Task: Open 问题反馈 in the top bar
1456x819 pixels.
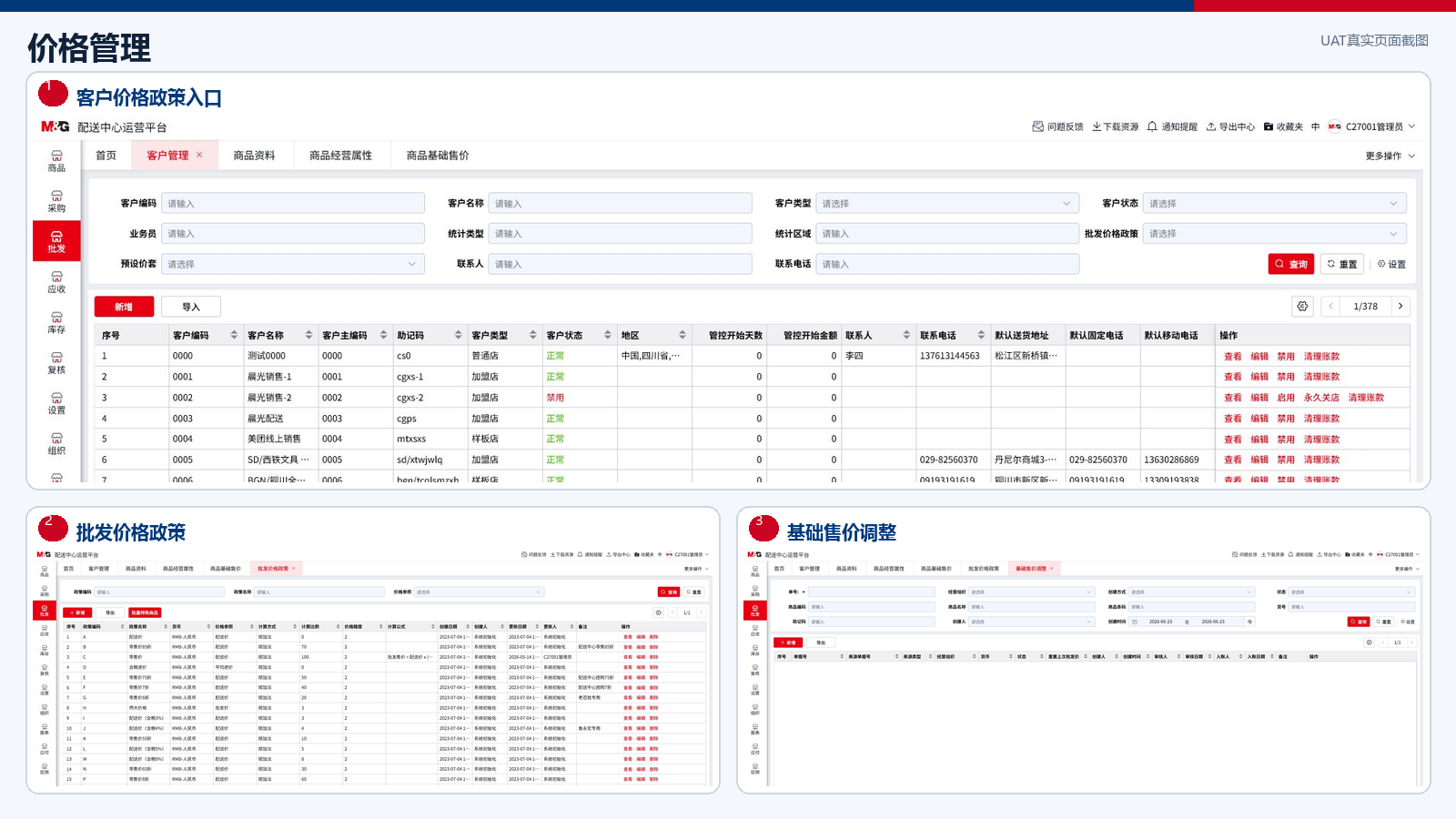Action: coord(1057,126)
